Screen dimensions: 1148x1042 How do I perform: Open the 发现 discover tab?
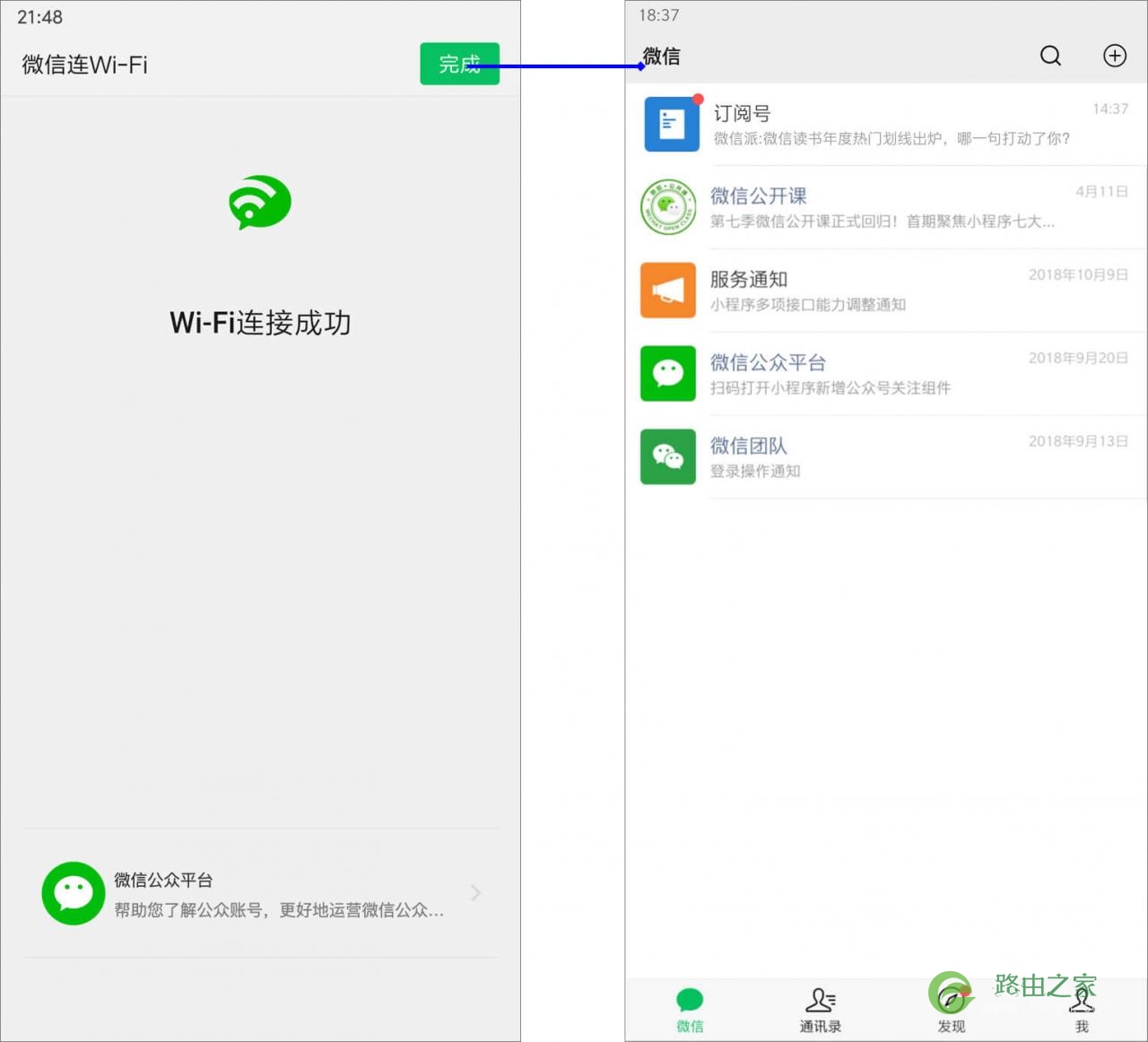click(x=950, y=1009)
